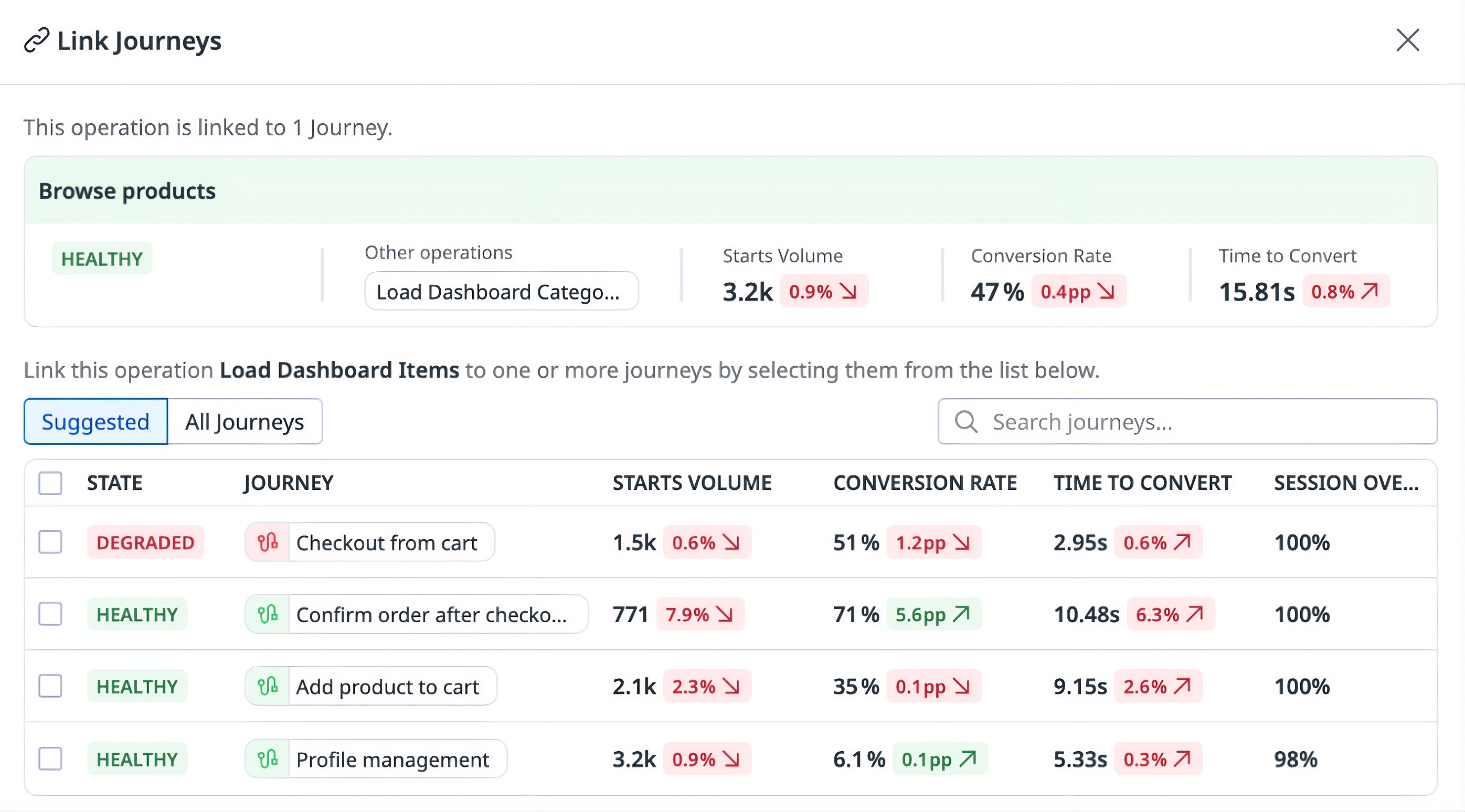Click the HEALTHY badge in Browse products card
The image size is (1465, 812).
(x=102, y=259)
